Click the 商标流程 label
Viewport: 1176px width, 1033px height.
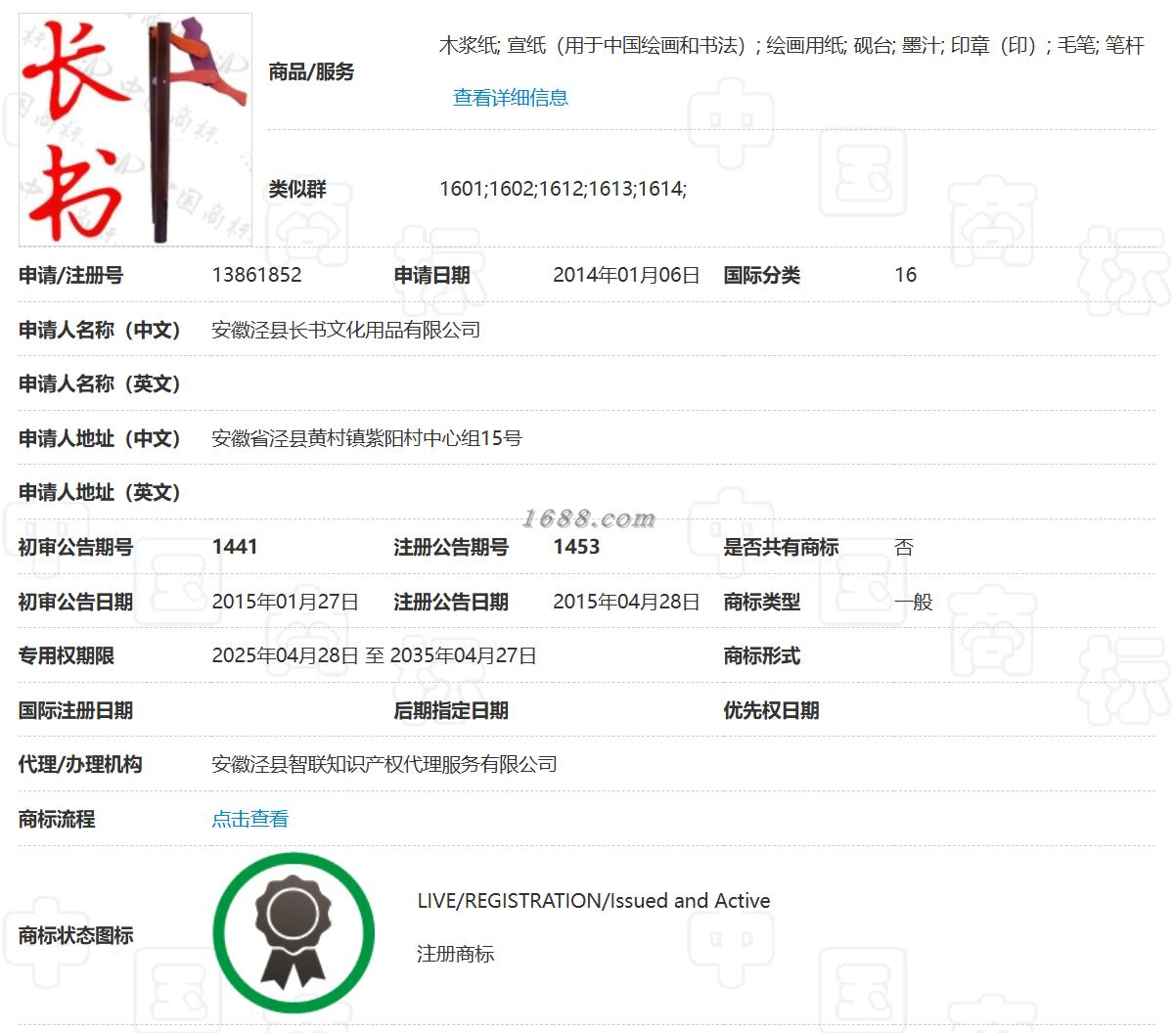pos(57,819)
